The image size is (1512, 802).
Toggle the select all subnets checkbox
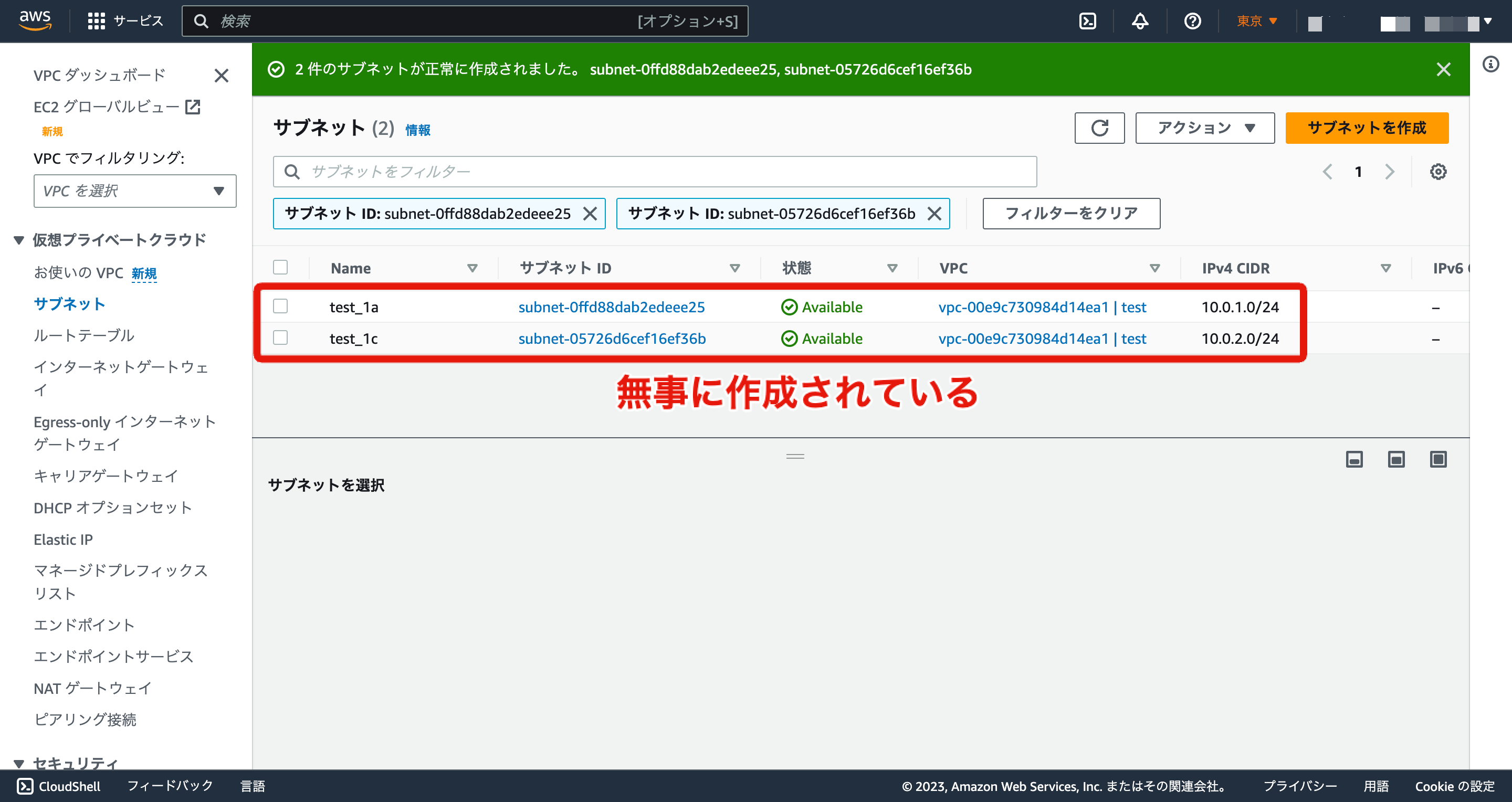click(x=280, y=268)
